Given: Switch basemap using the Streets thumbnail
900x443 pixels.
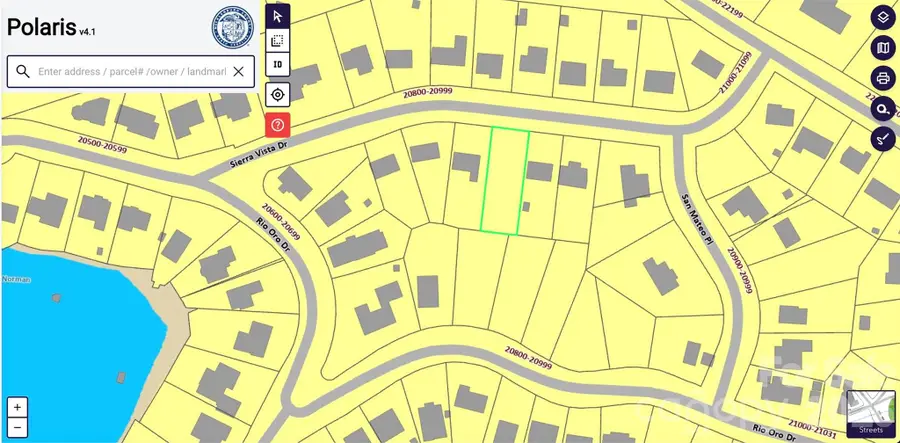Looking at the screenshot, I should point(869,414).
